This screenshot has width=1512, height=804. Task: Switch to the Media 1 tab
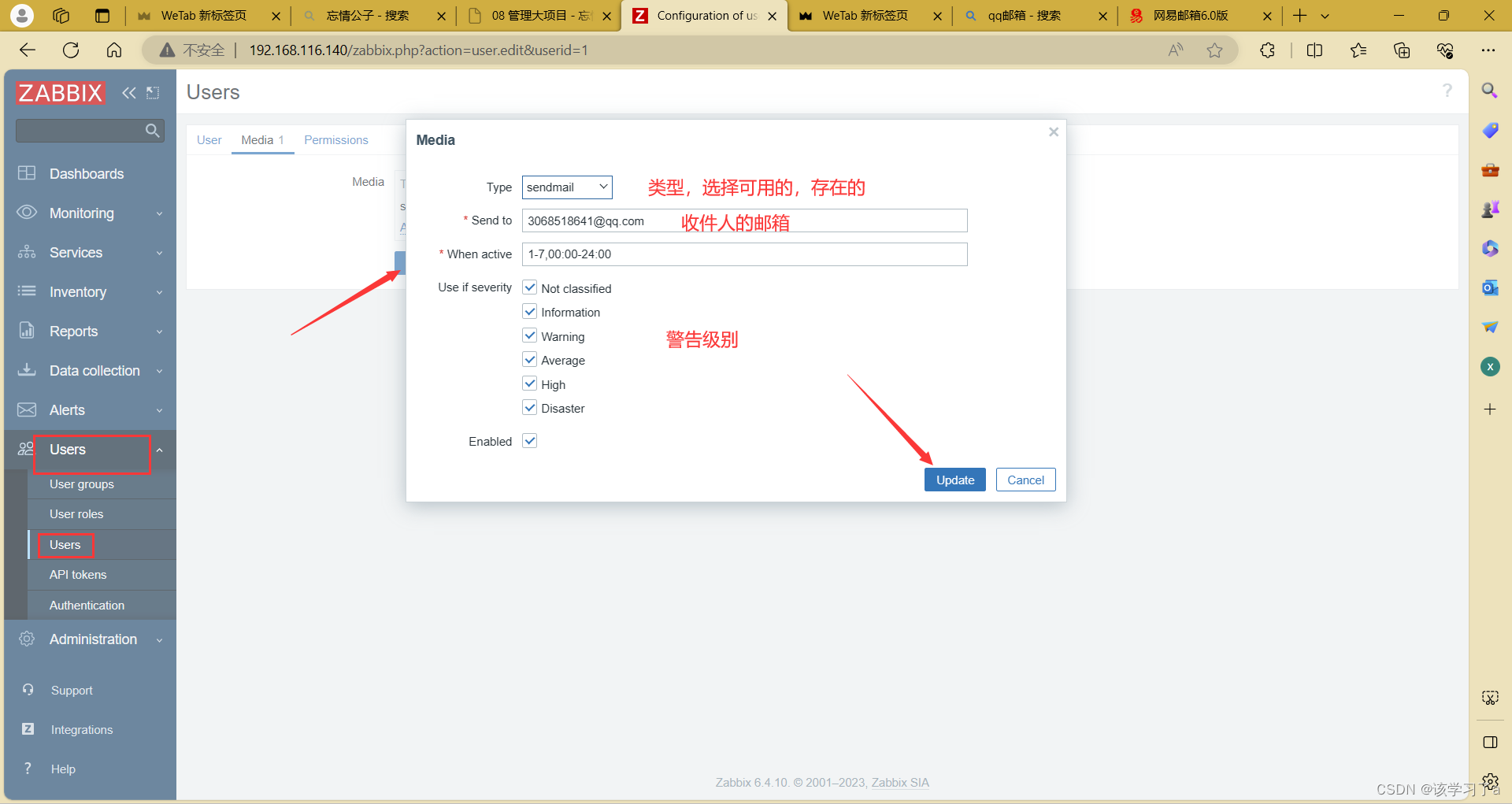[262, 140]
